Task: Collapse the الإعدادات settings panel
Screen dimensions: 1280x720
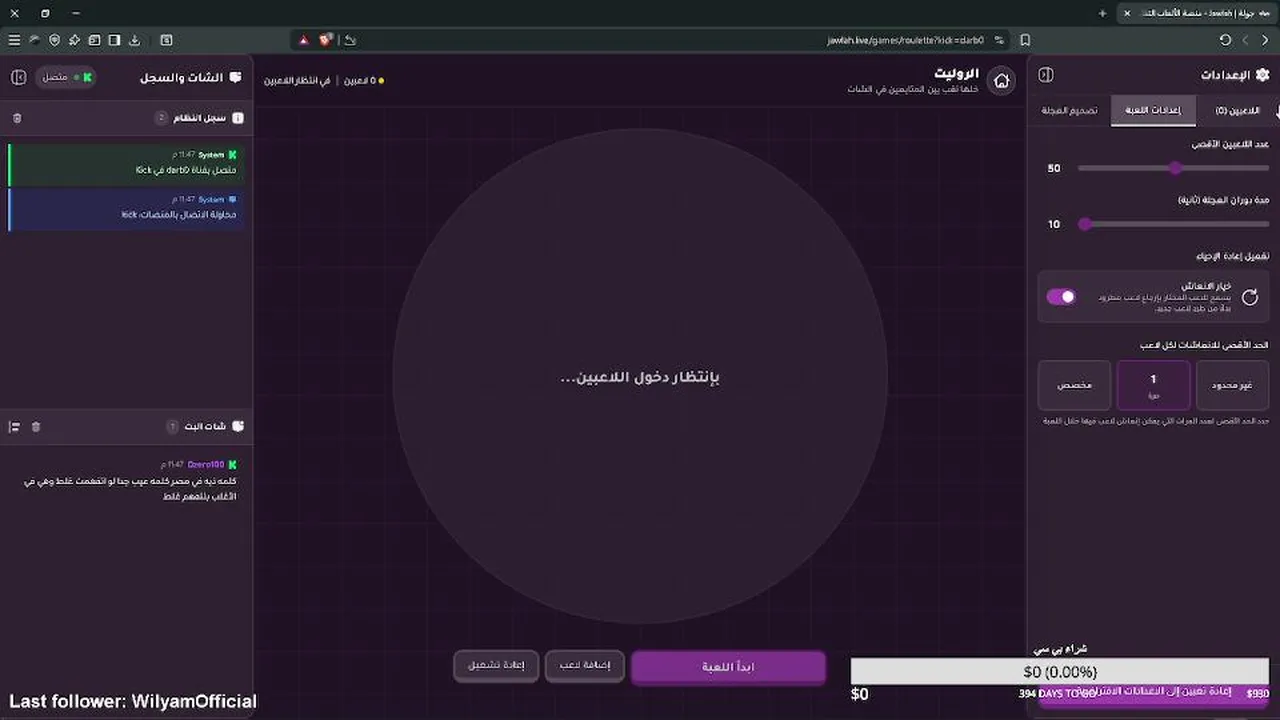Action: pos(1046,75)
